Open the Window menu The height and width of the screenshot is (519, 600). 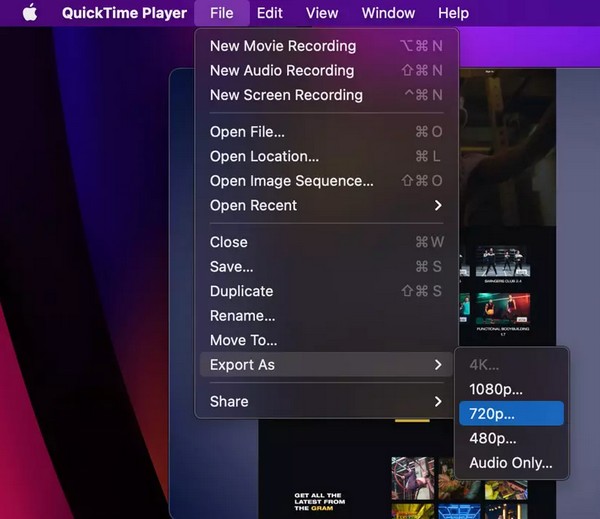pyautogui.click(x=388, y=13)
